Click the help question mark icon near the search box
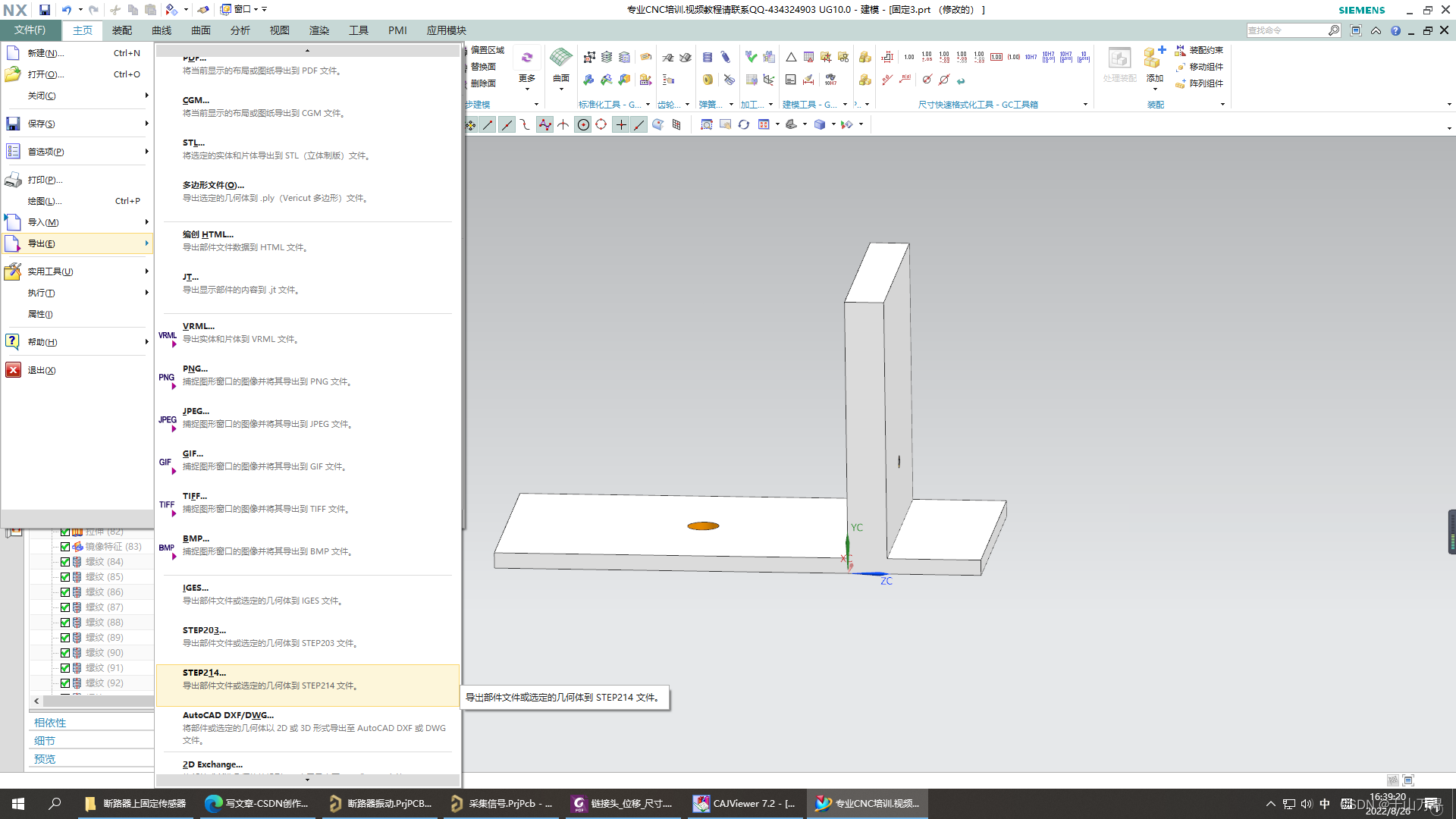The width and height of the screenshot is (1456, 819). [1395, 30]
